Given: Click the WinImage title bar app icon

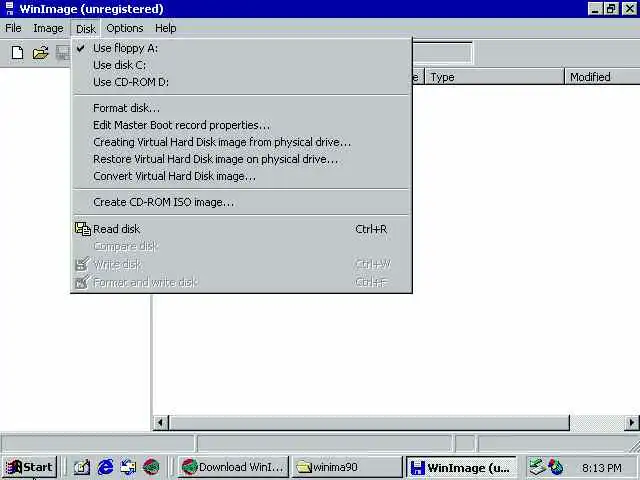Looking at the screenshot, I should click(x=9, y=9).
